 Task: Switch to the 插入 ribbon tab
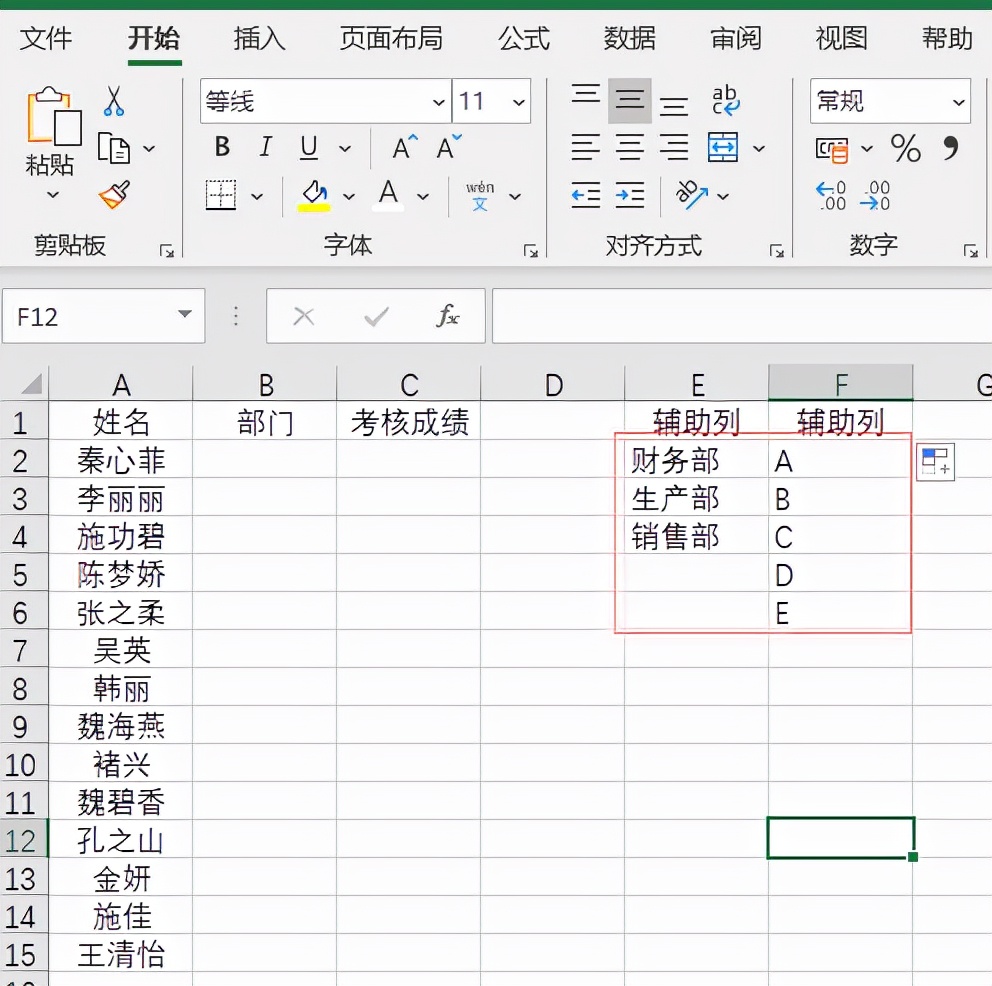pyautogui.click(x=259, y=39)
